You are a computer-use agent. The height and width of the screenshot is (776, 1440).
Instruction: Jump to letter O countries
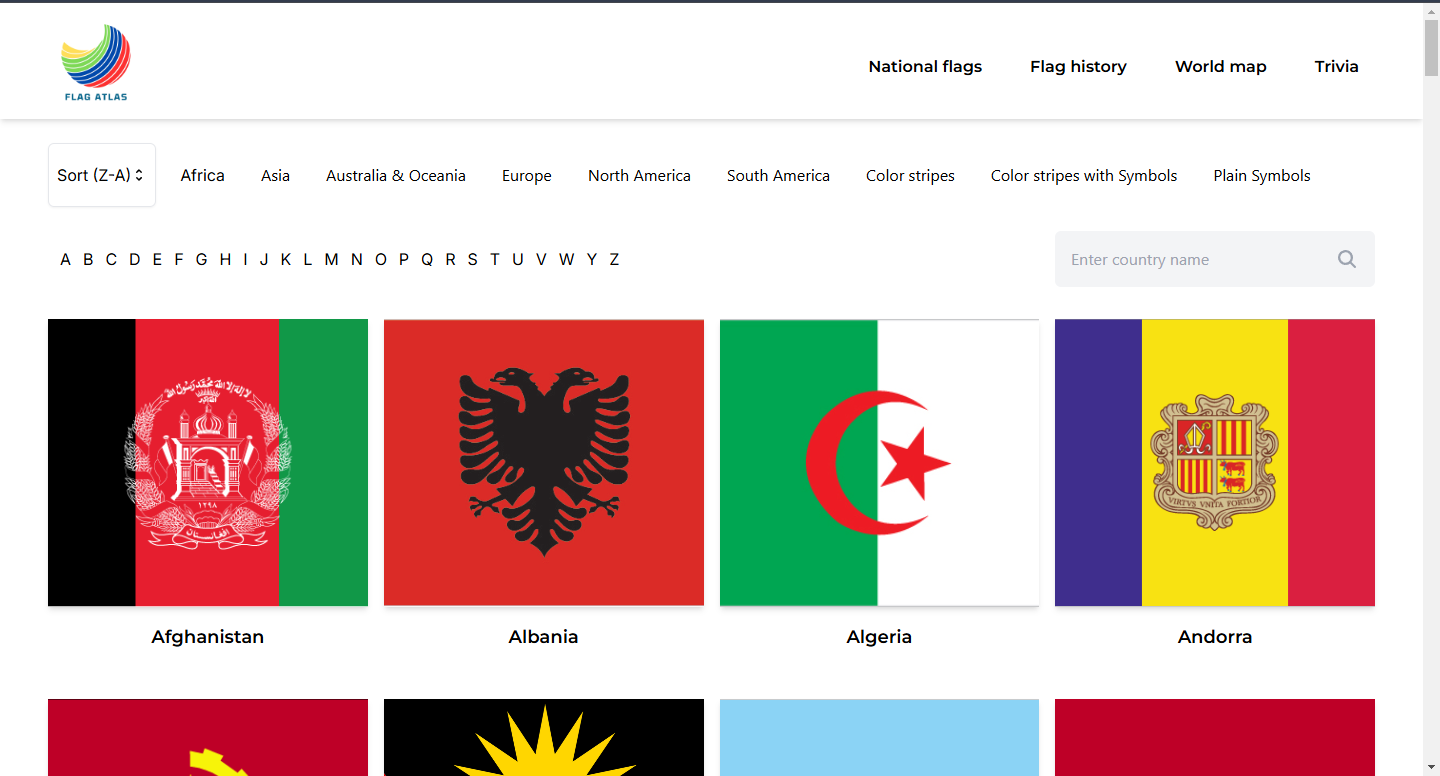380,259
